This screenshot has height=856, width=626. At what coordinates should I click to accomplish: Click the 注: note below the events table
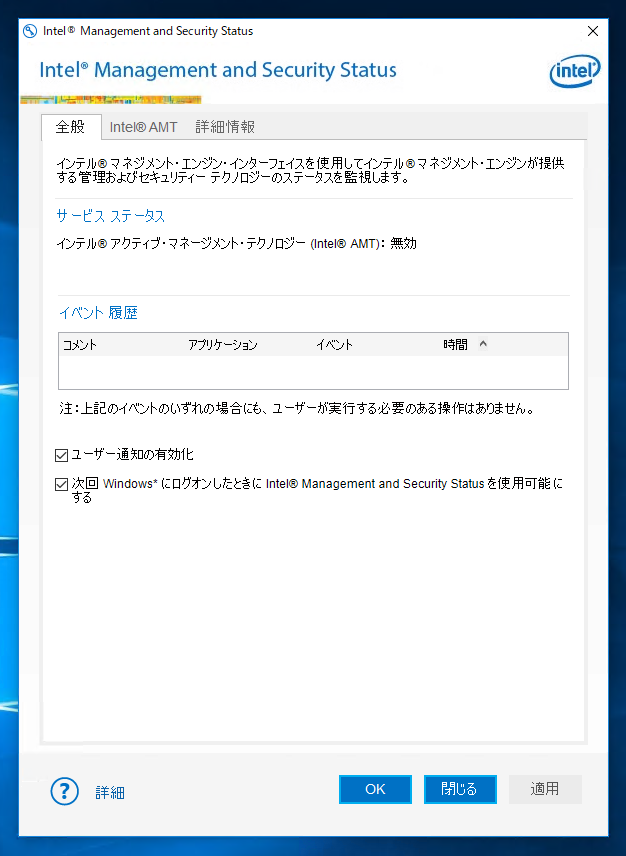coord(297,408)
